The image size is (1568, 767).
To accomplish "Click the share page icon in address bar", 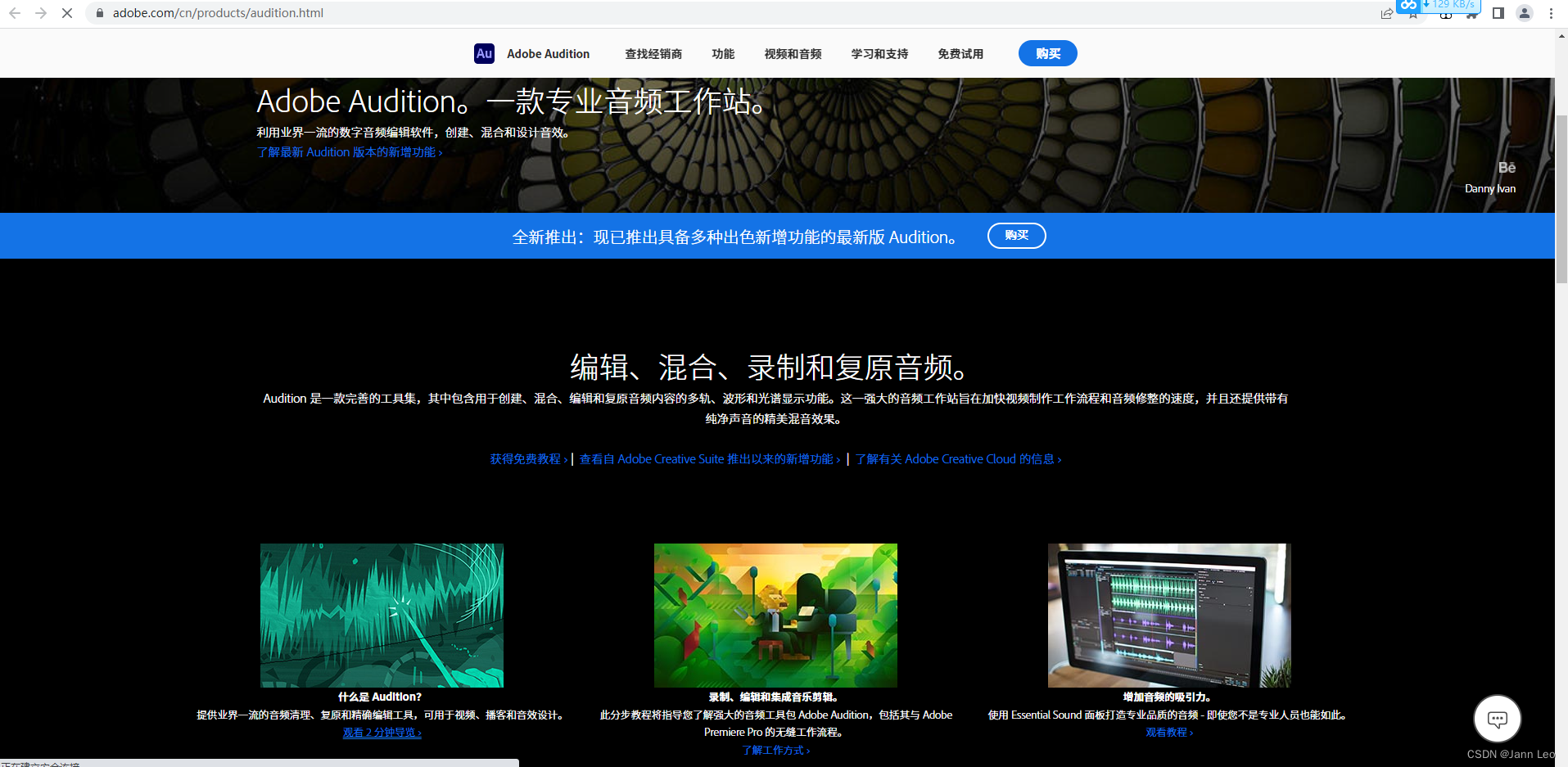I will (x=1386, y=14).
